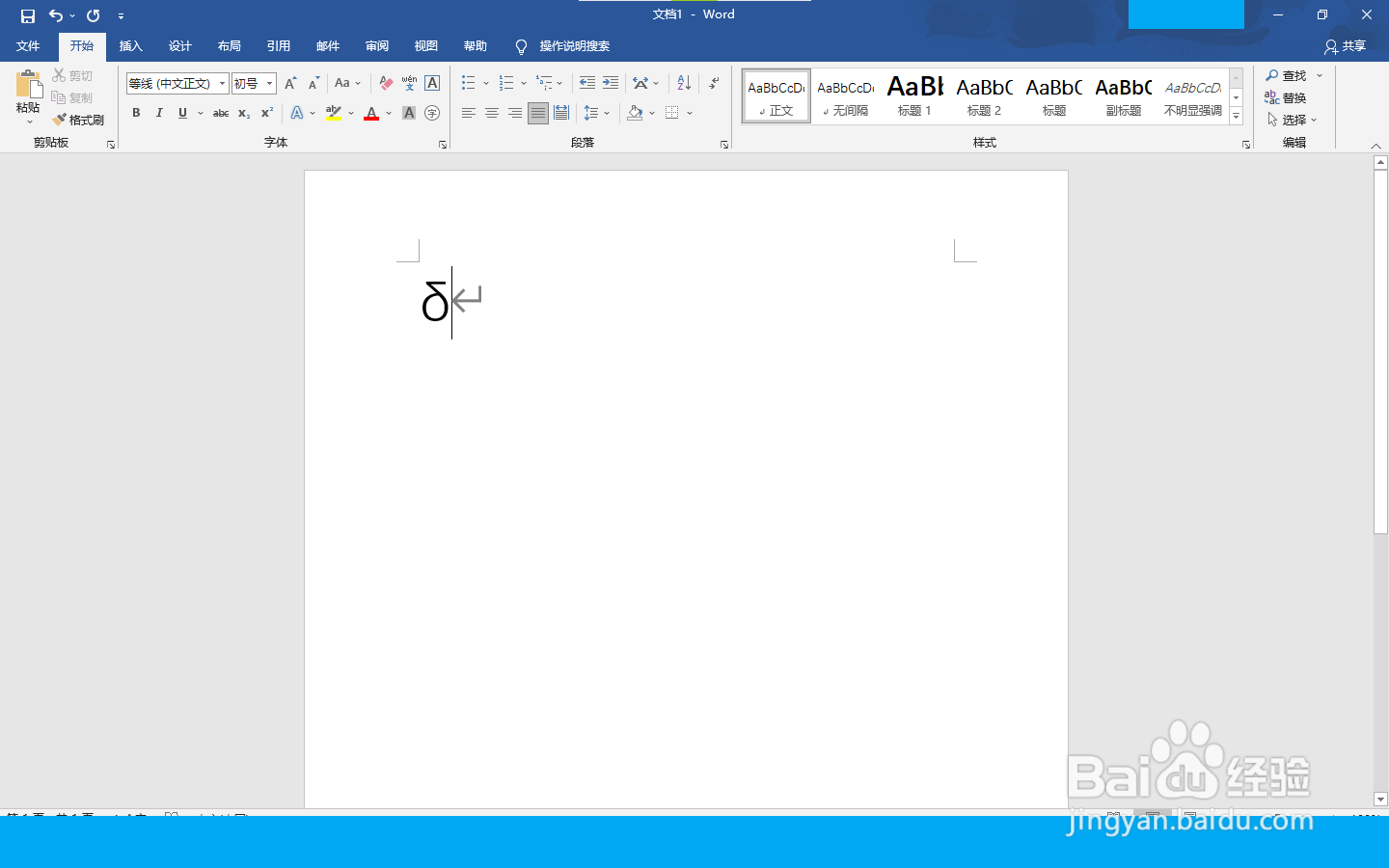Apply the 不明显强调 subtle emphasis style
Viewport: 1389px width, 868px height.
1192,95
